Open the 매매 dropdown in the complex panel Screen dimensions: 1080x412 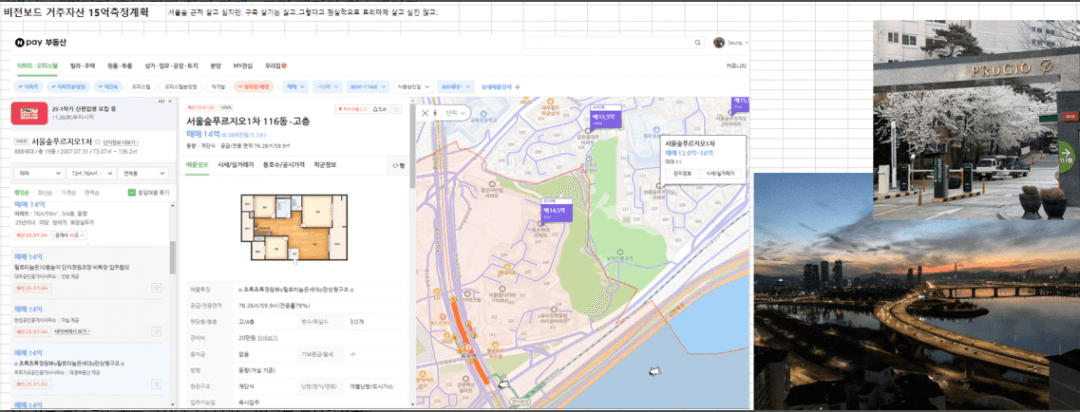click(x=39, y=173)
